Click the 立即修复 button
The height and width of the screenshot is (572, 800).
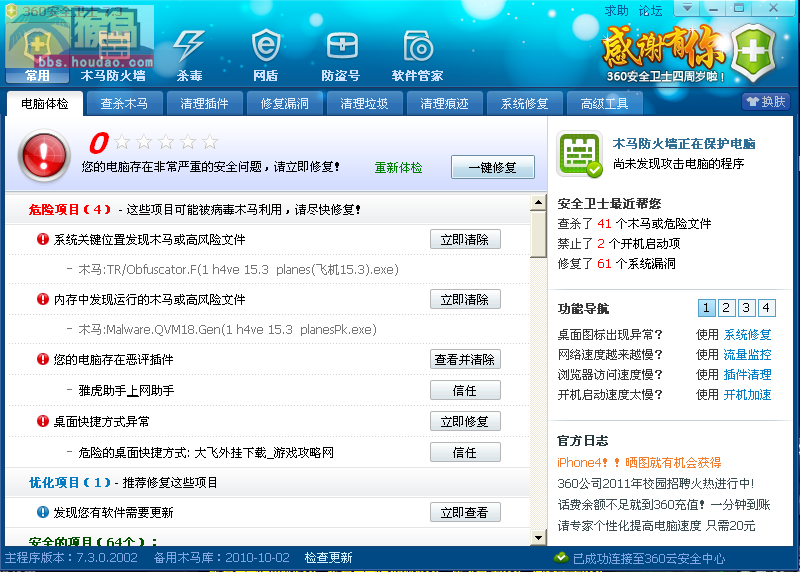point(465,421)
